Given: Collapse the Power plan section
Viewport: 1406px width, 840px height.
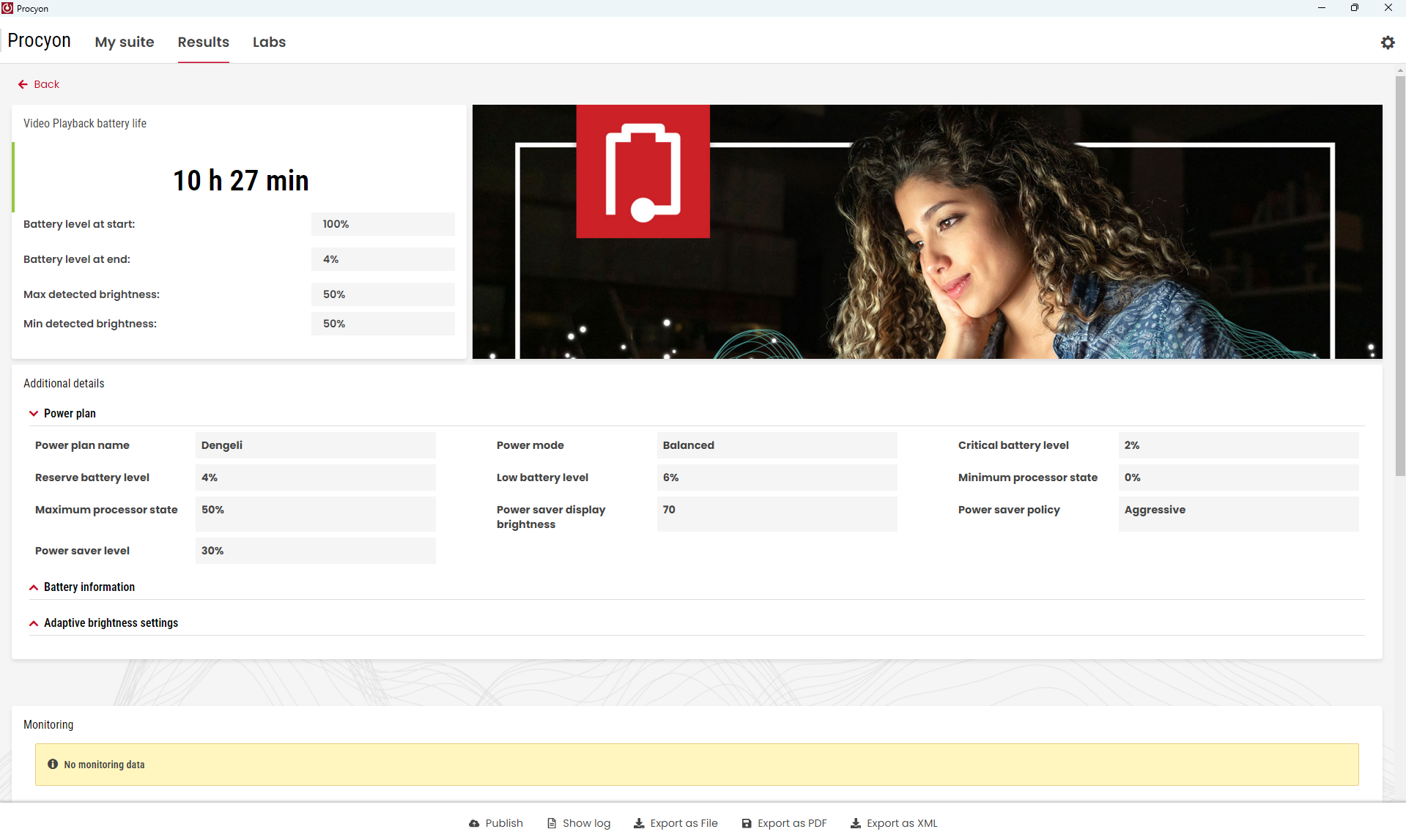Looking at the screenshot, I should tap(34, 414).
